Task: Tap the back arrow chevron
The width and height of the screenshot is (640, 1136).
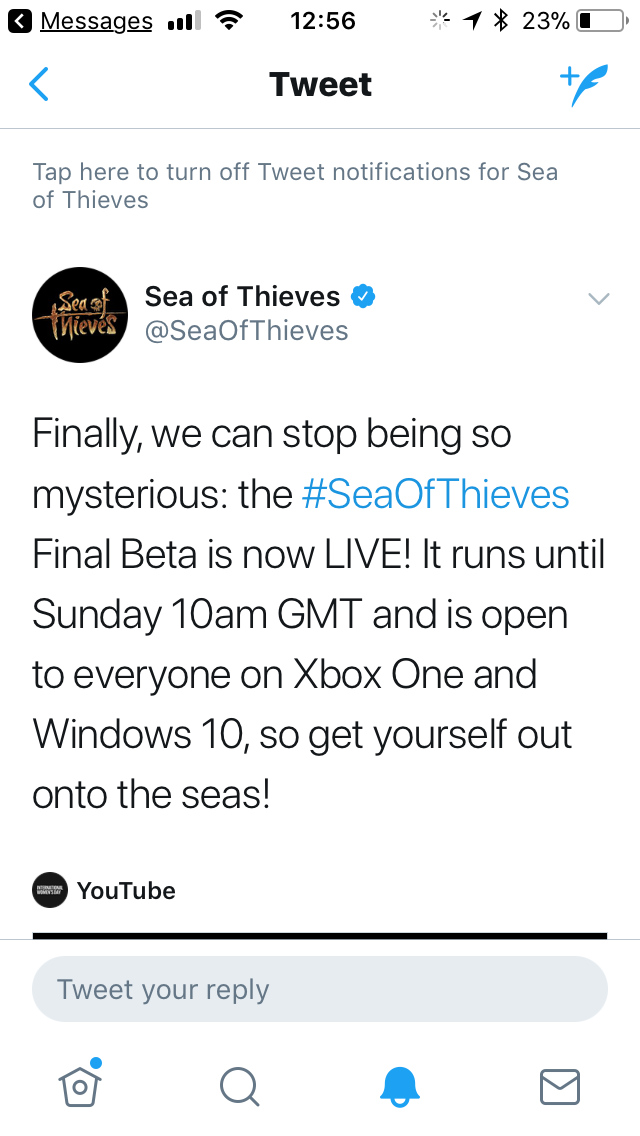Action: (39, 85)
